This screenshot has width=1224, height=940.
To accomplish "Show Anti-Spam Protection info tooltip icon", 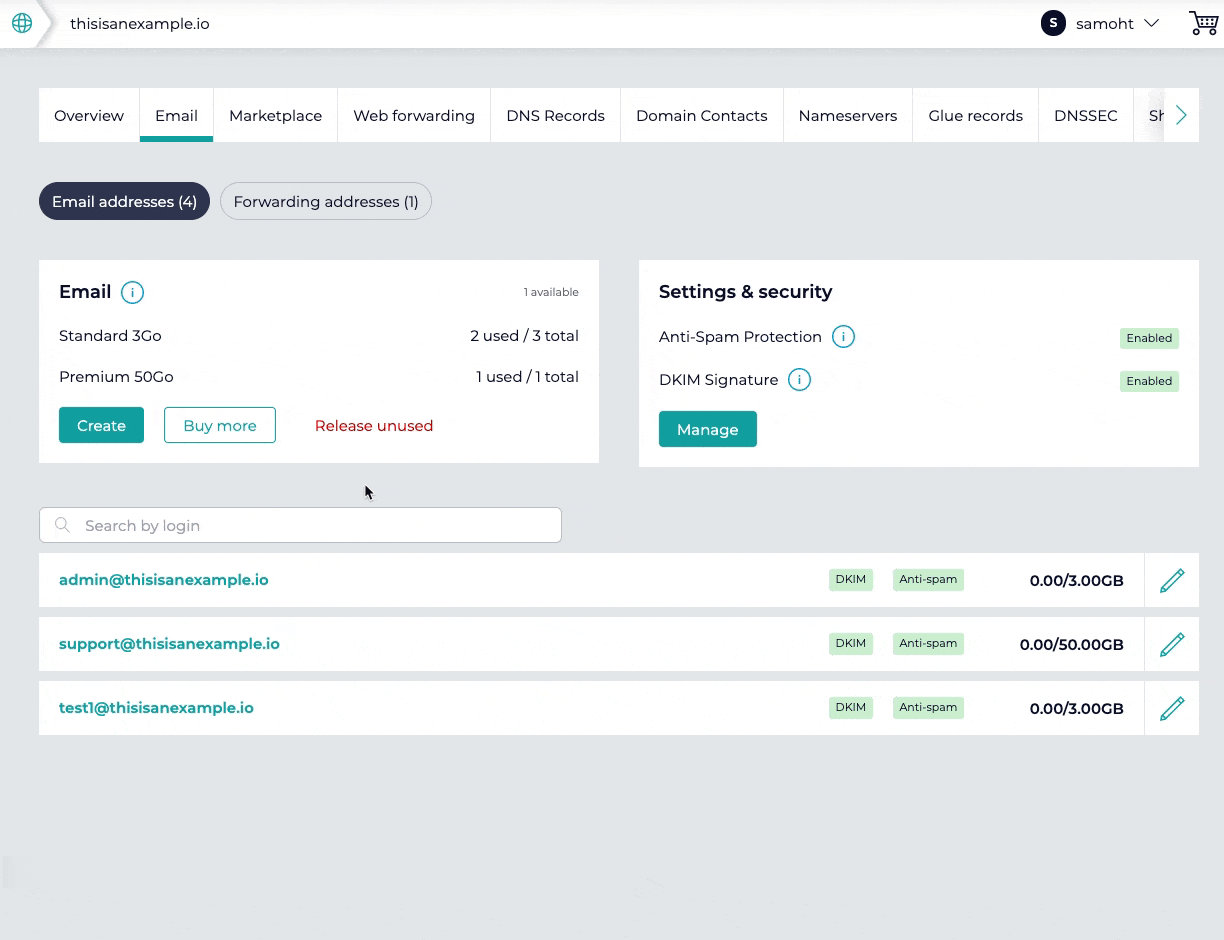I will tap(843, 337).
